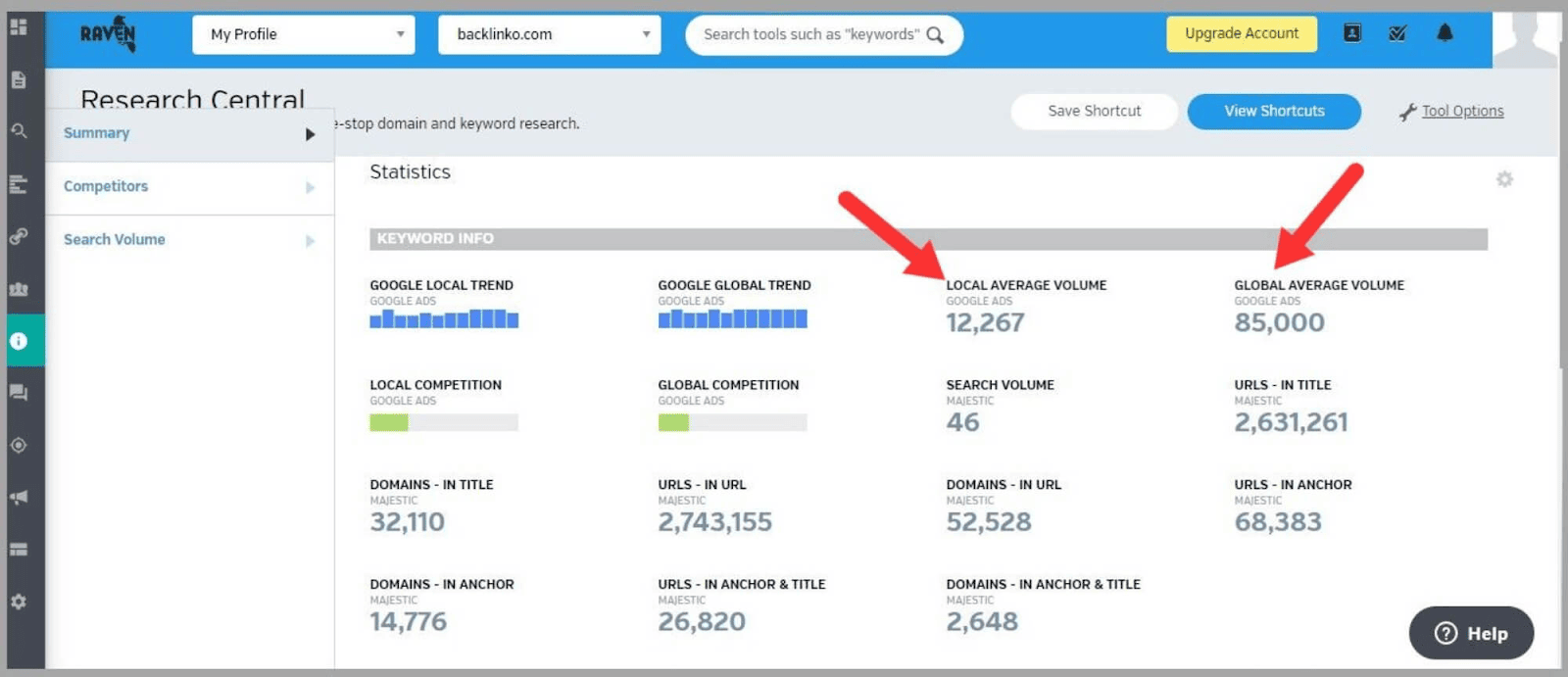Open the backlinko.com website dropdown
This screenshot has width=1568, height=677.
[549, 34]
